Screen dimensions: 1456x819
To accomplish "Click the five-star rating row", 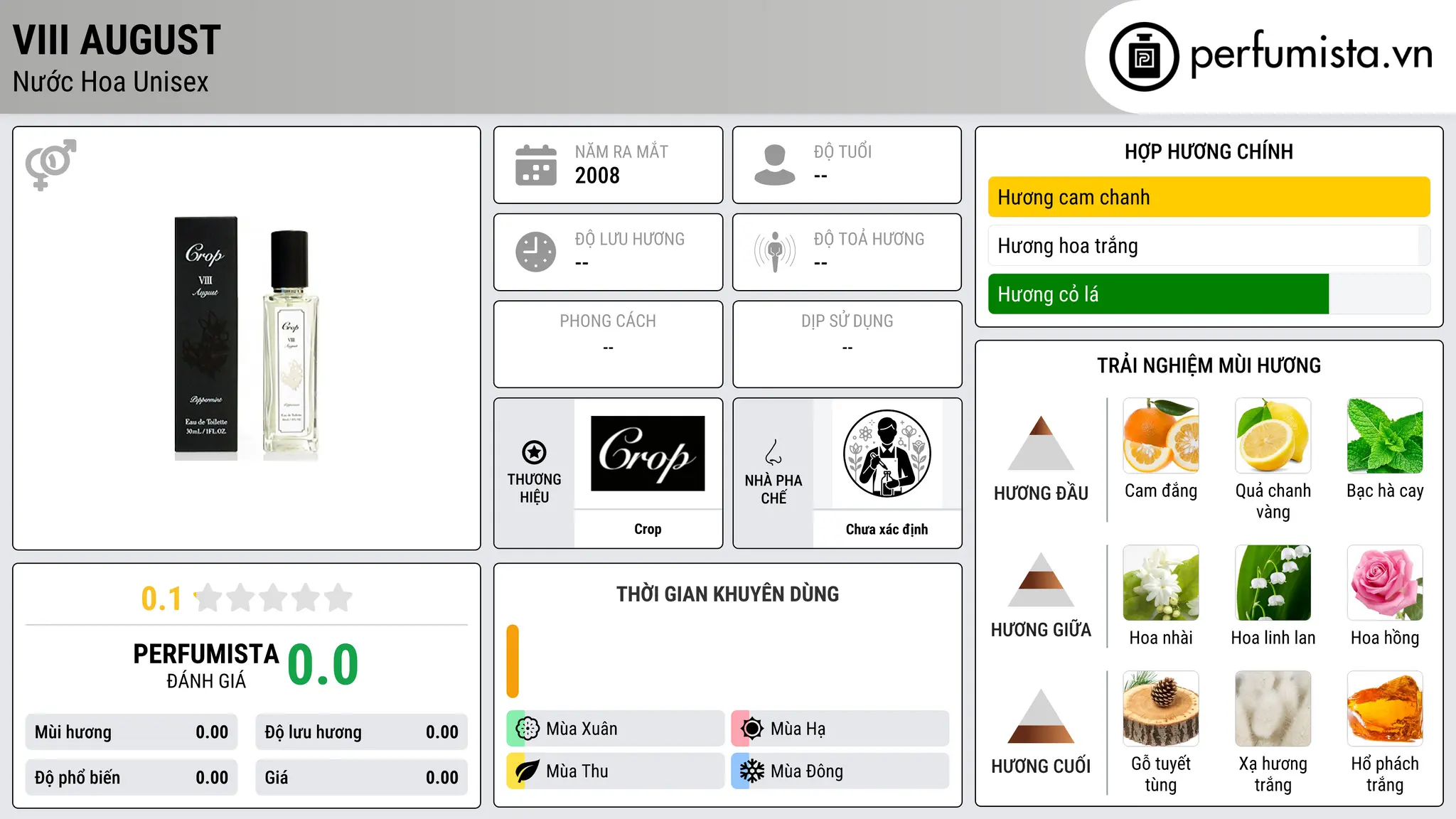I will 273,598.
